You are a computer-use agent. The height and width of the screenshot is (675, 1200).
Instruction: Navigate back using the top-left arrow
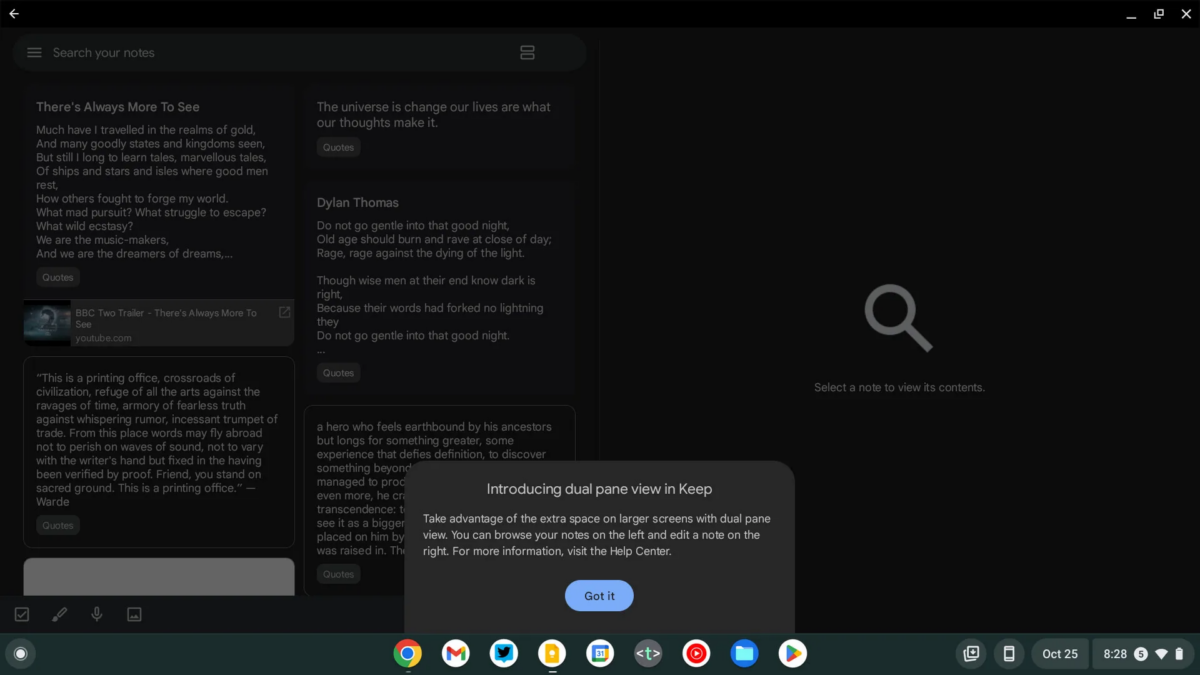coord(14,14)
